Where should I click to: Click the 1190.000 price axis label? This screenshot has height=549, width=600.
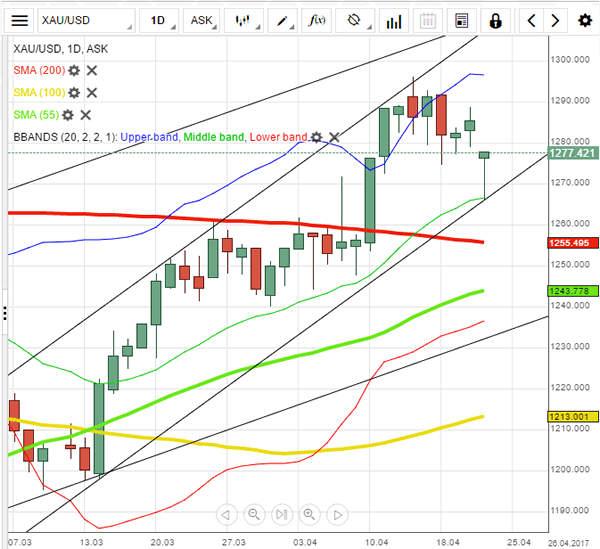(570, 510)
